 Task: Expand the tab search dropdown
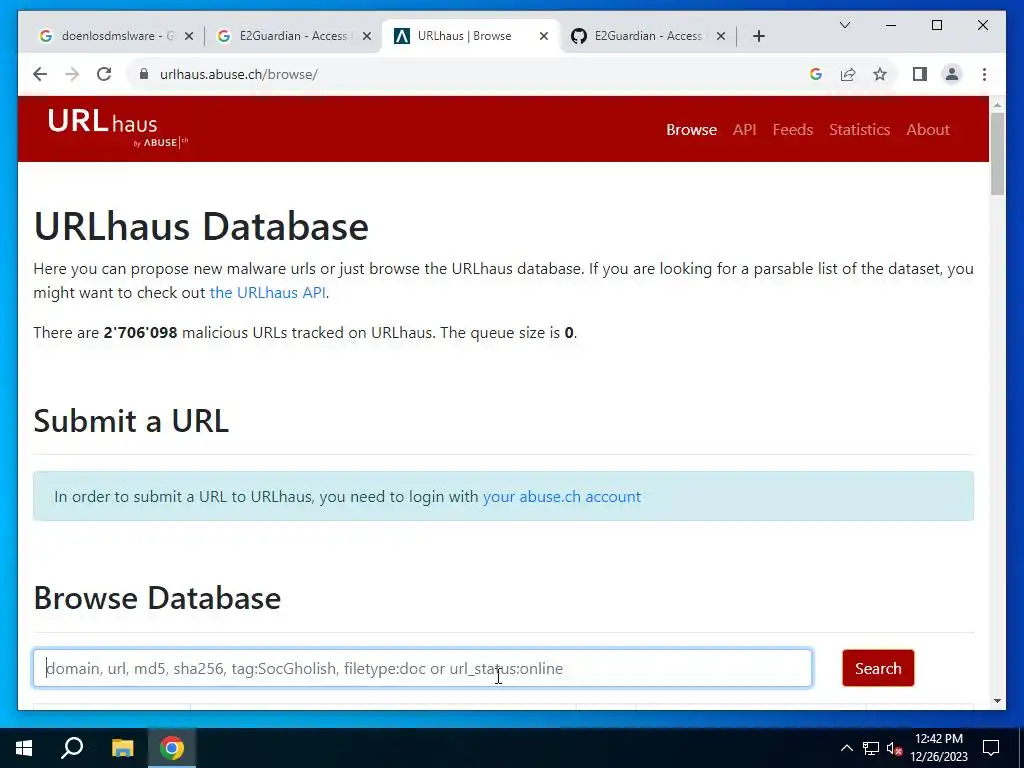coord(844,25)
